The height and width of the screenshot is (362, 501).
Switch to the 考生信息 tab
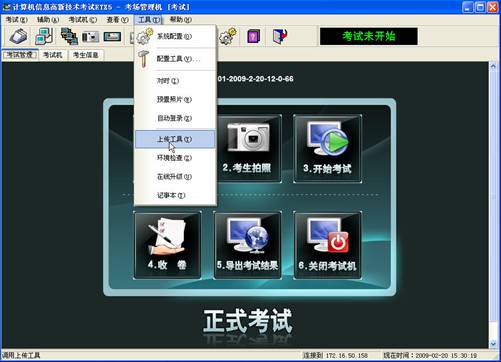86,55
